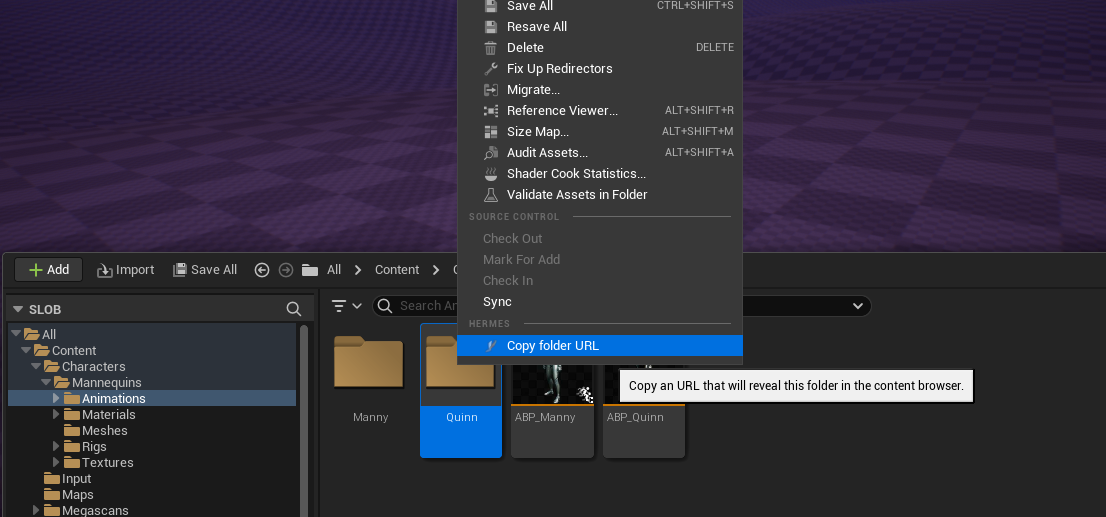
Task: Open the dropdown right of the search bar
Action: click(856, 306)
